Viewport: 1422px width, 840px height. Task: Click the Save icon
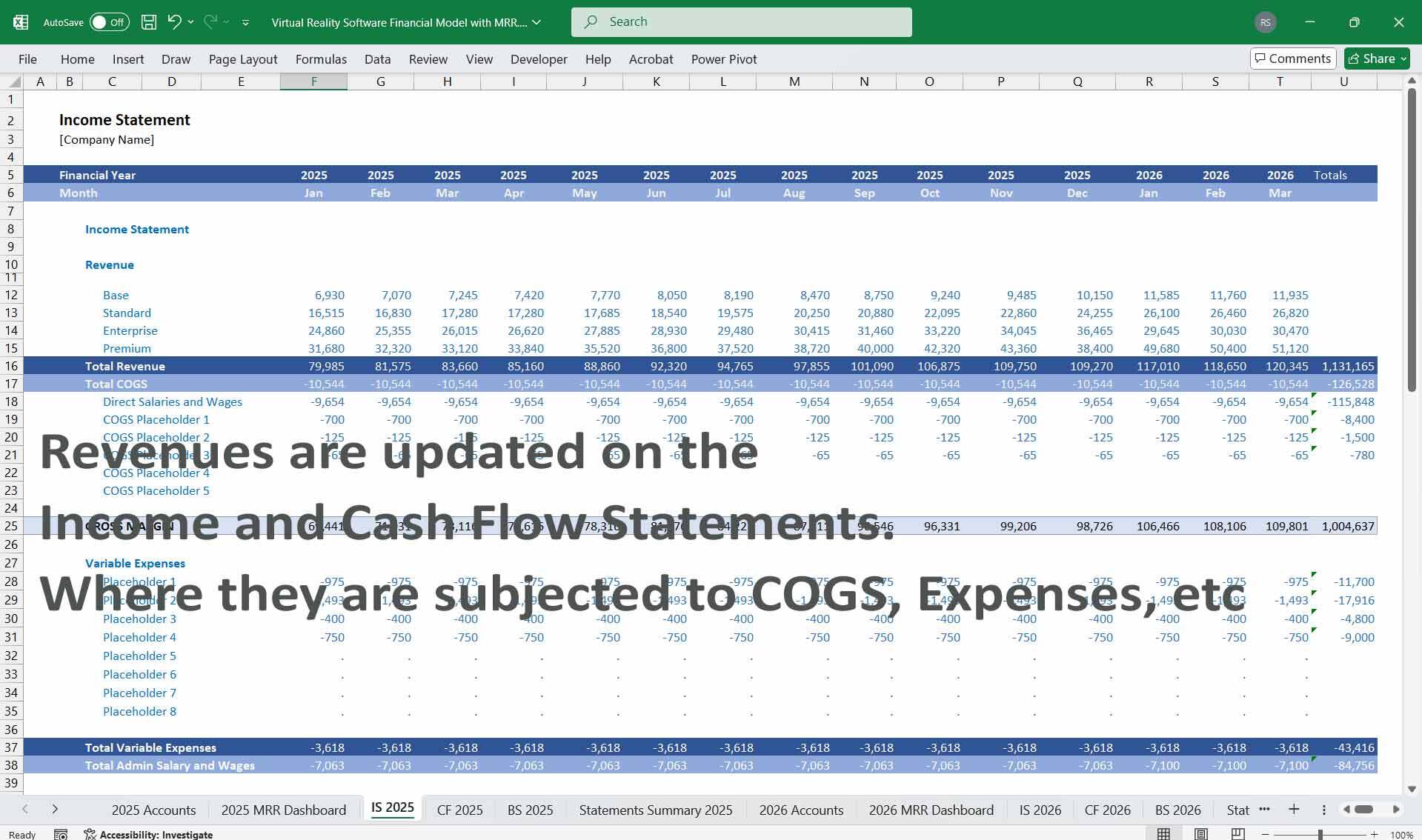[x=149, y=22]
